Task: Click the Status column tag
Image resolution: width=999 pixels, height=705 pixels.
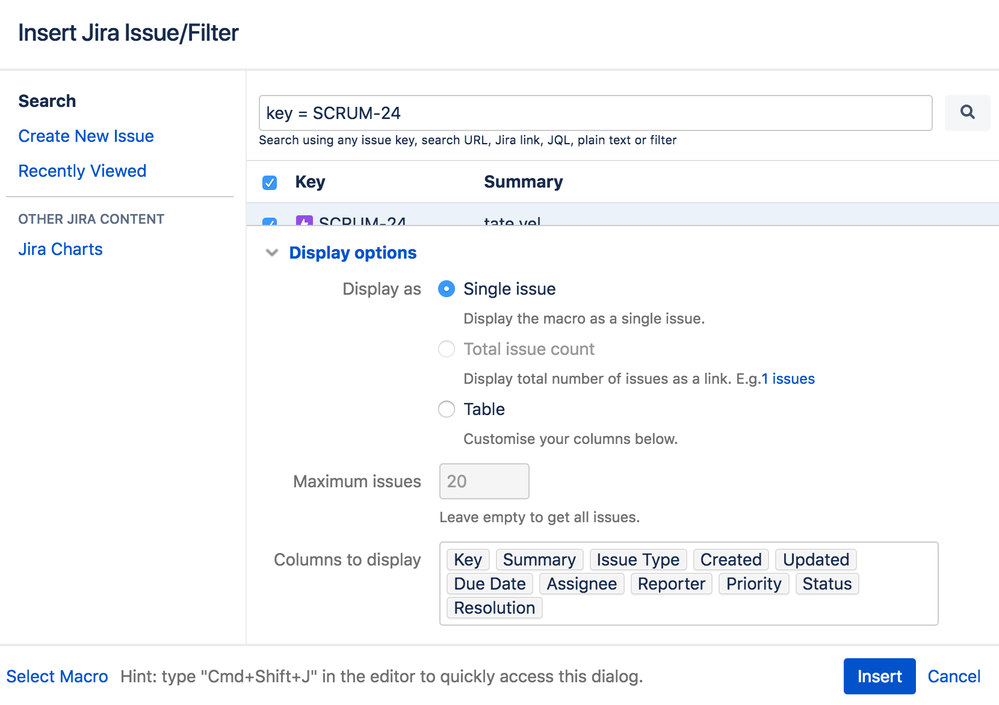Action: pyautogui.click(x=827, y=584)
